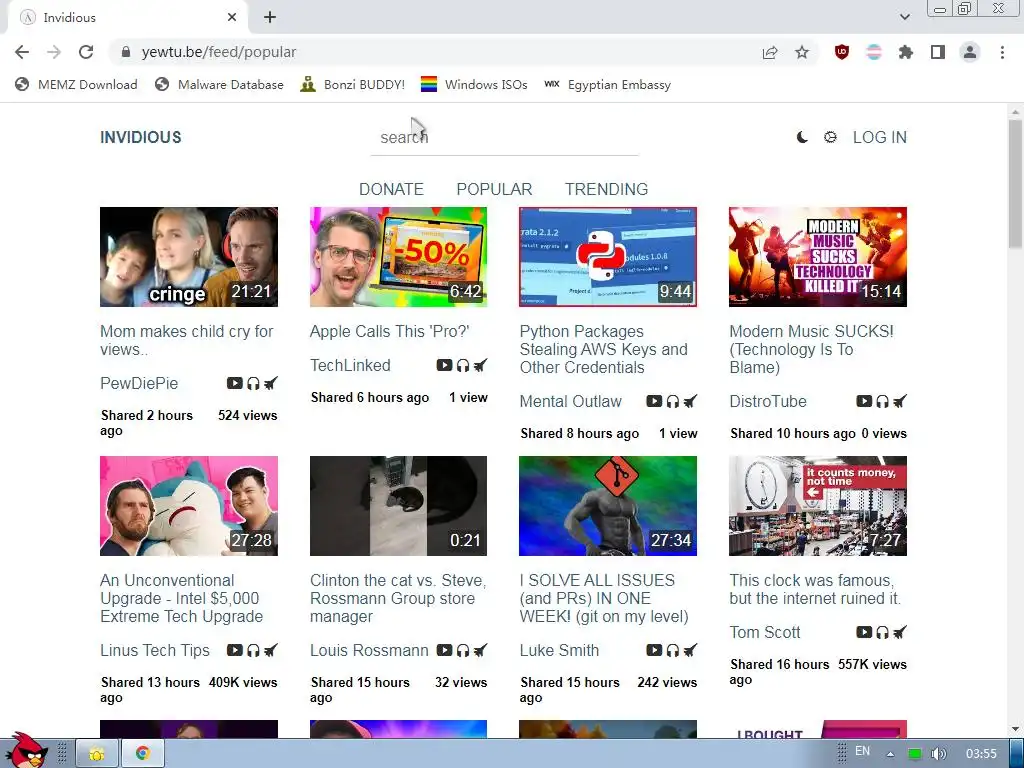Go to the POPULAR feed
1024x768 pixels.
tap(494, 189)
